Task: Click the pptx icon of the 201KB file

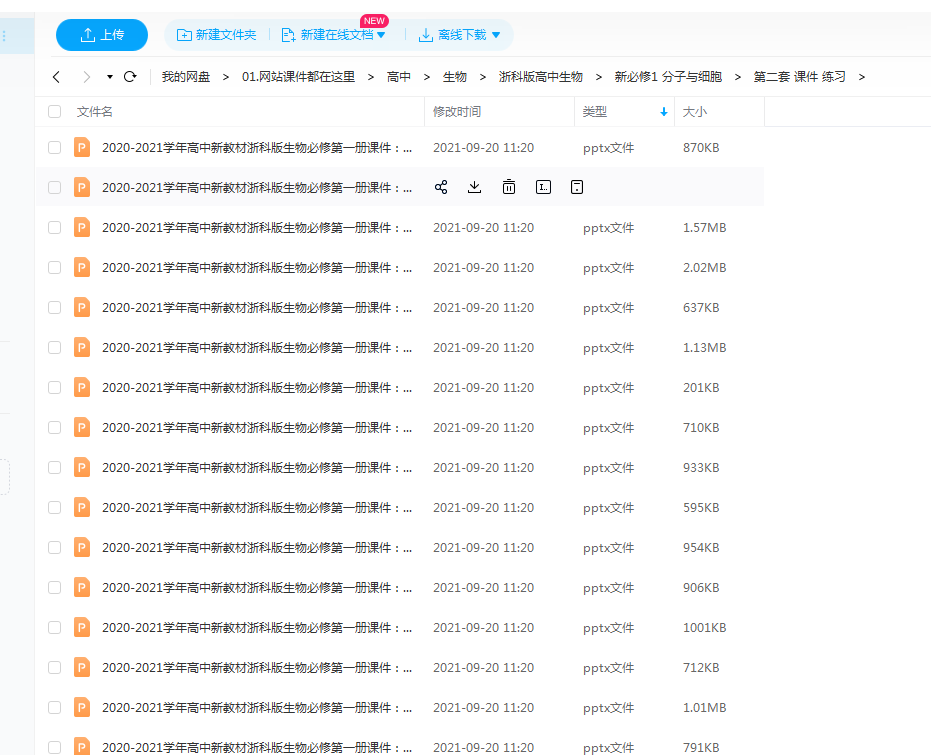Action: 82,388
